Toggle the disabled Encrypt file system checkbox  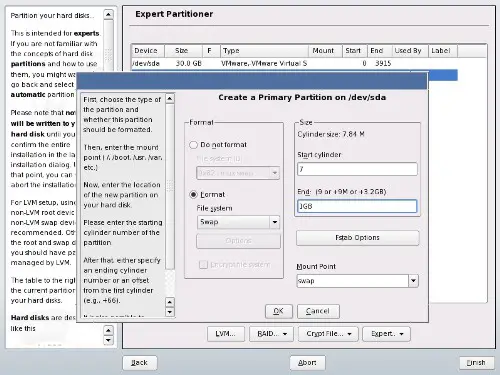point(203,265)
